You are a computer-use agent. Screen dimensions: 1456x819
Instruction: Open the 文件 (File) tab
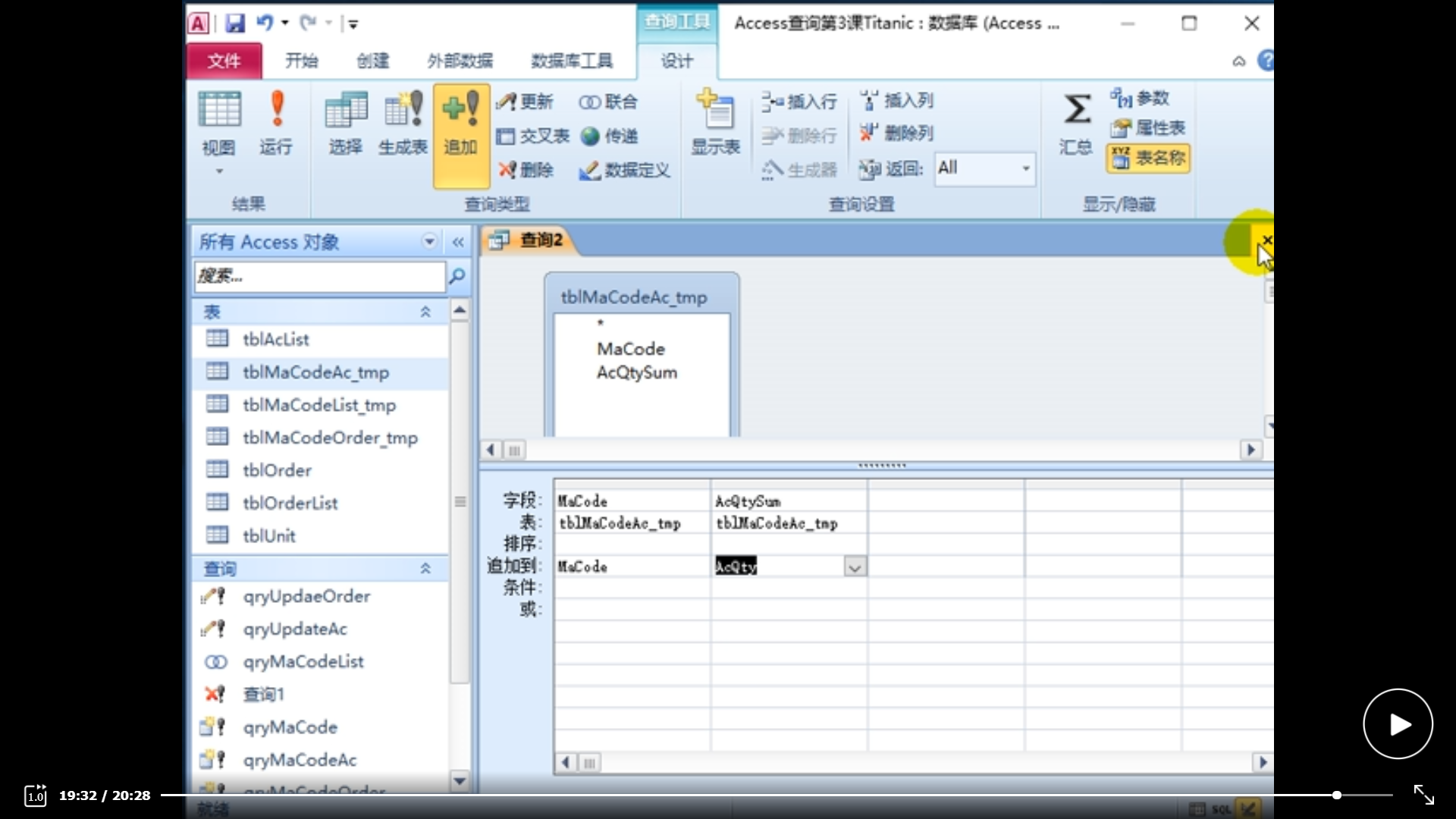point(224,61)
